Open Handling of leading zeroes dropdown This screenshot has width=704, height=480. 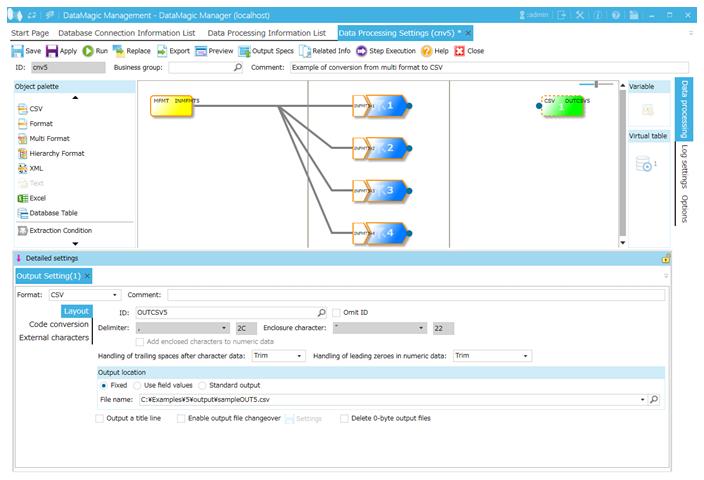tap(526, 355)
